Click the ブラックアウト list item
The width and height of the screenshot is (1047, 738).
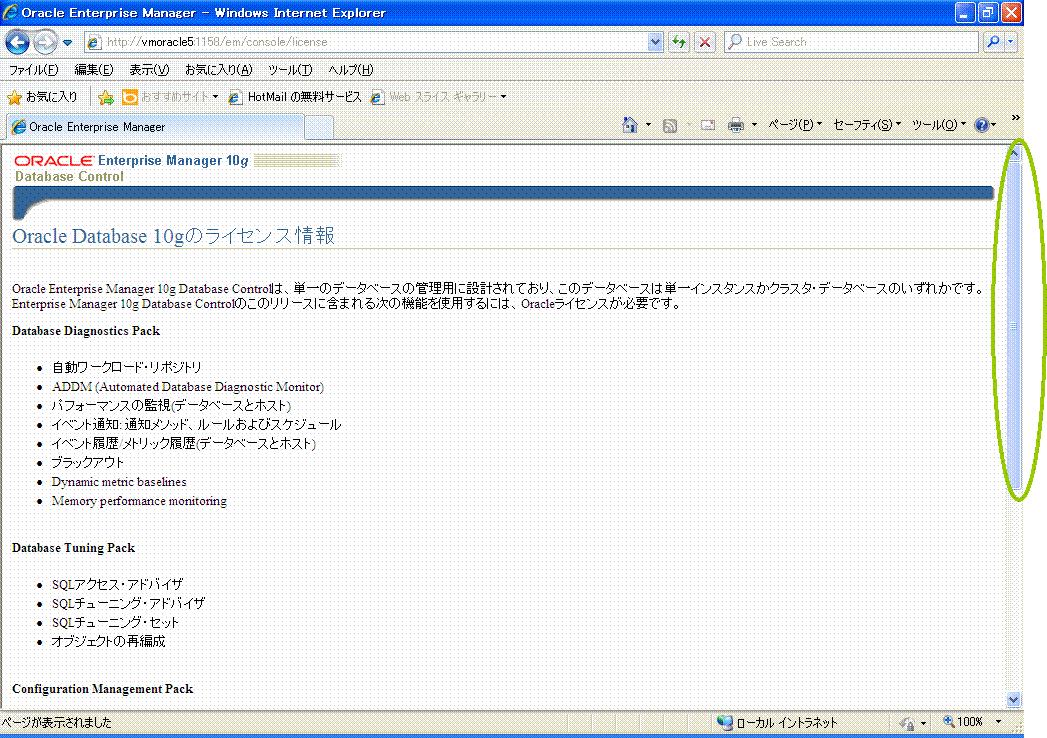pos(87,462)
